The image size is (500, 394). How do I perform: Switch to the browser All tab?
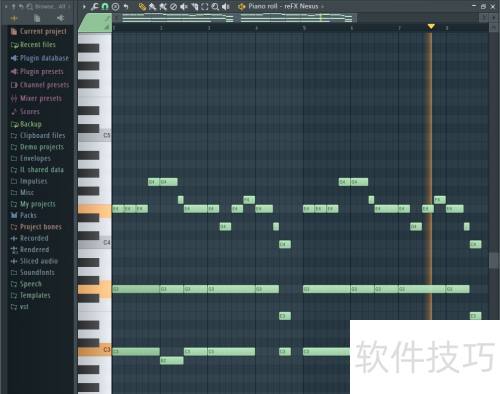14,18
